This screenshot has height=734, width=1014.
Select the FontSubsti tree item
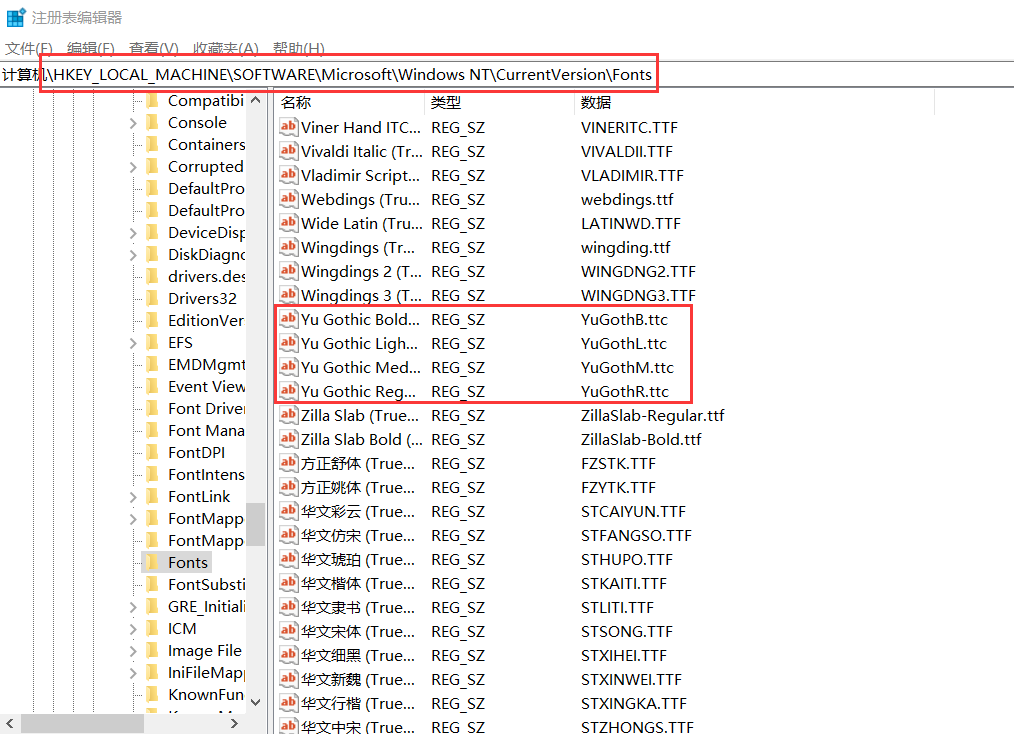[205, 584]
